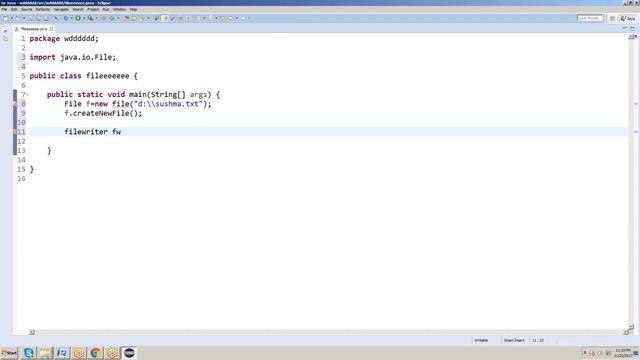
Task: Open the Edit menu
Action: click(14, 9)
